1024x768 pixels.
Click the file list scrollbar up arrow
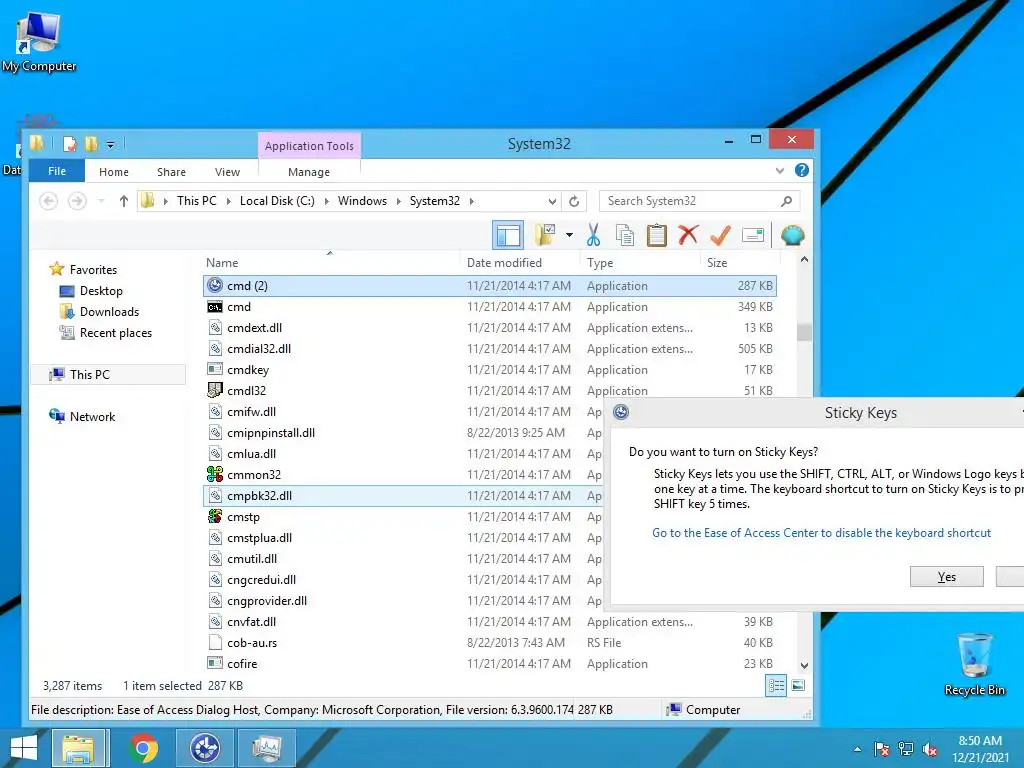click(x=805, y=259)
